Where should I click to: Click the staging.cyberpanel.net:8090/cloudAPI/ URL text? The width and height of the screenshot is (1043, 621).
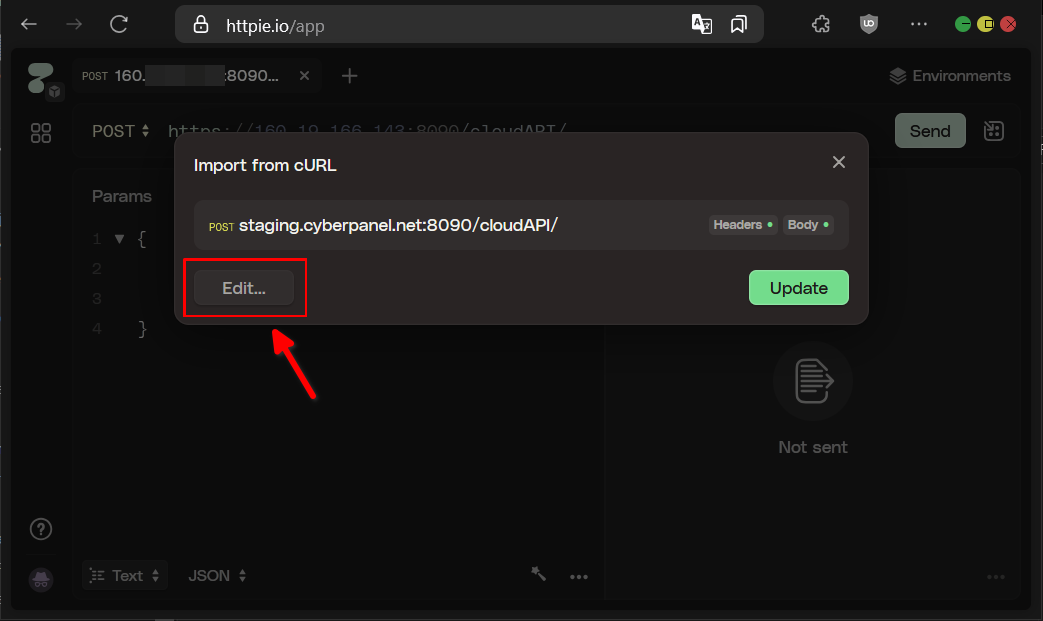398,225
